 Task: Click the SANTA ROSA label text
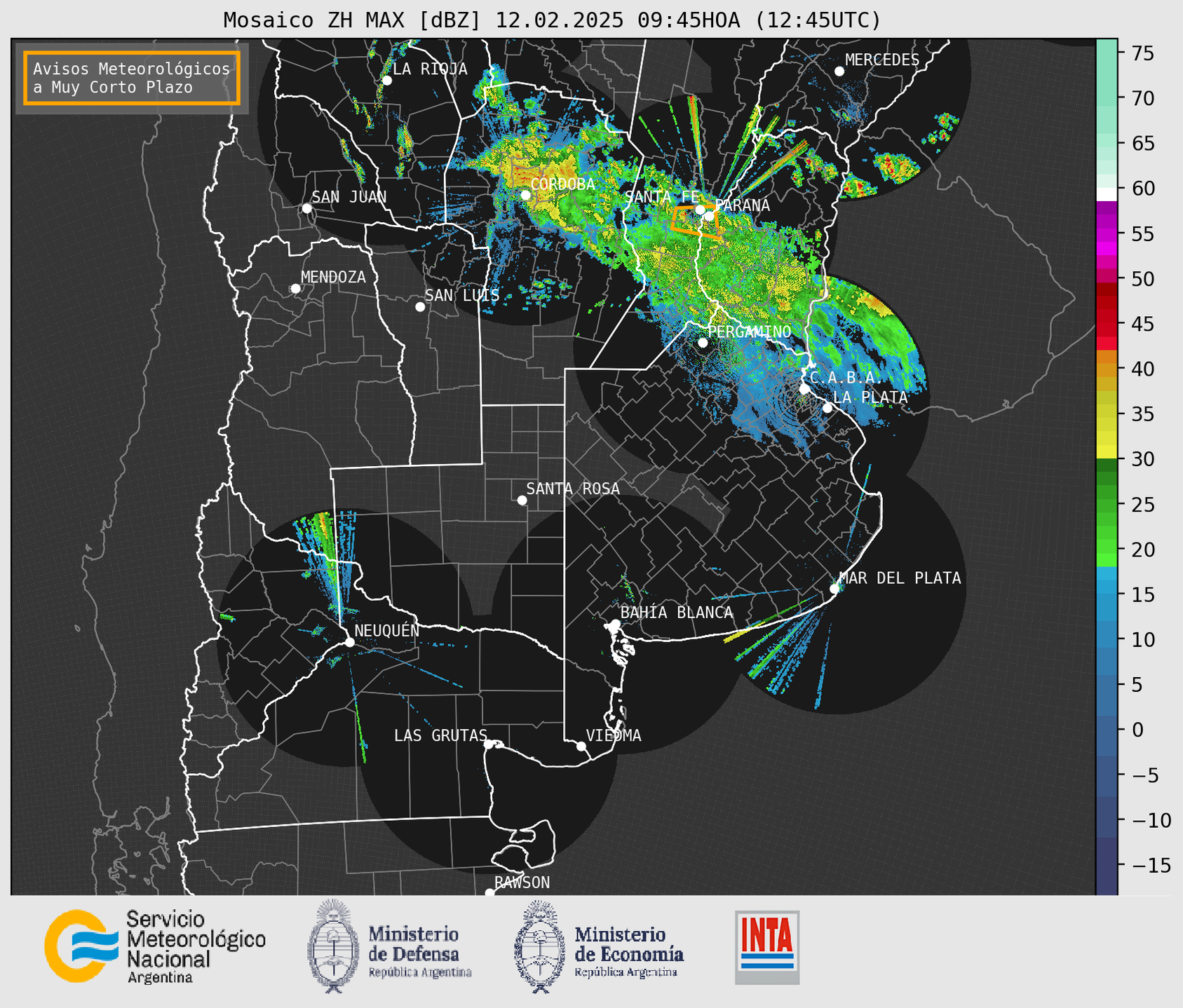(x=573, y=489)
